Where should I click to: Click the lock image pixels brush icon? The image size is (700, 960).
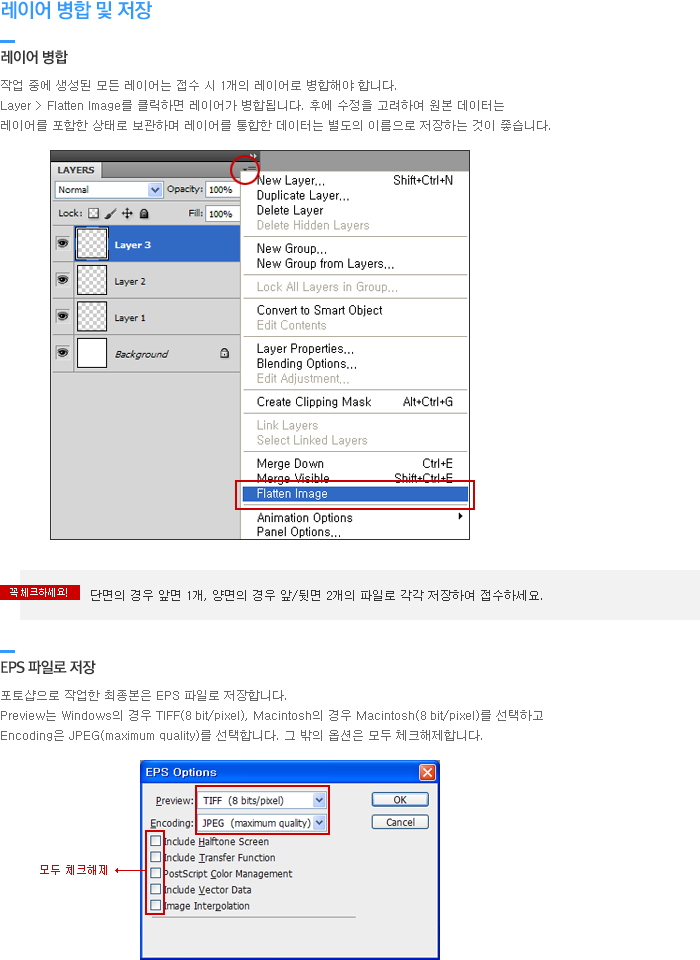point(110,214)
